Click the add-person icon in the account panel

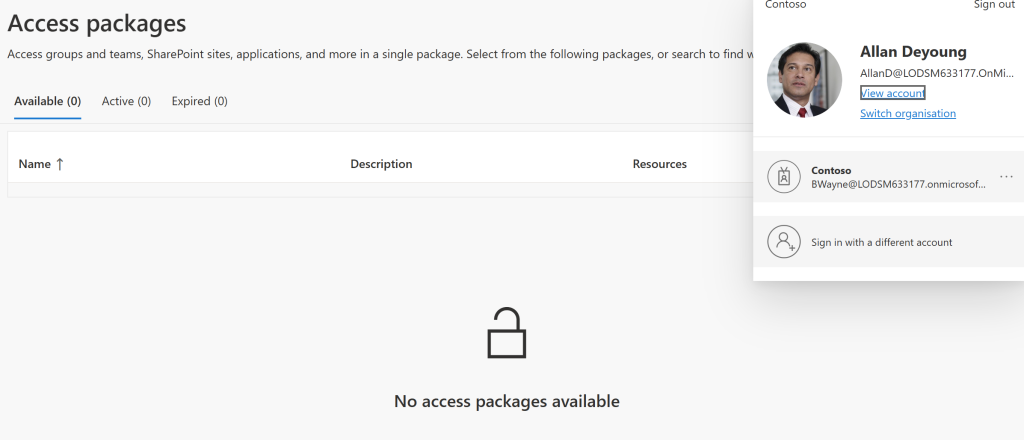[x=784, y=242]
